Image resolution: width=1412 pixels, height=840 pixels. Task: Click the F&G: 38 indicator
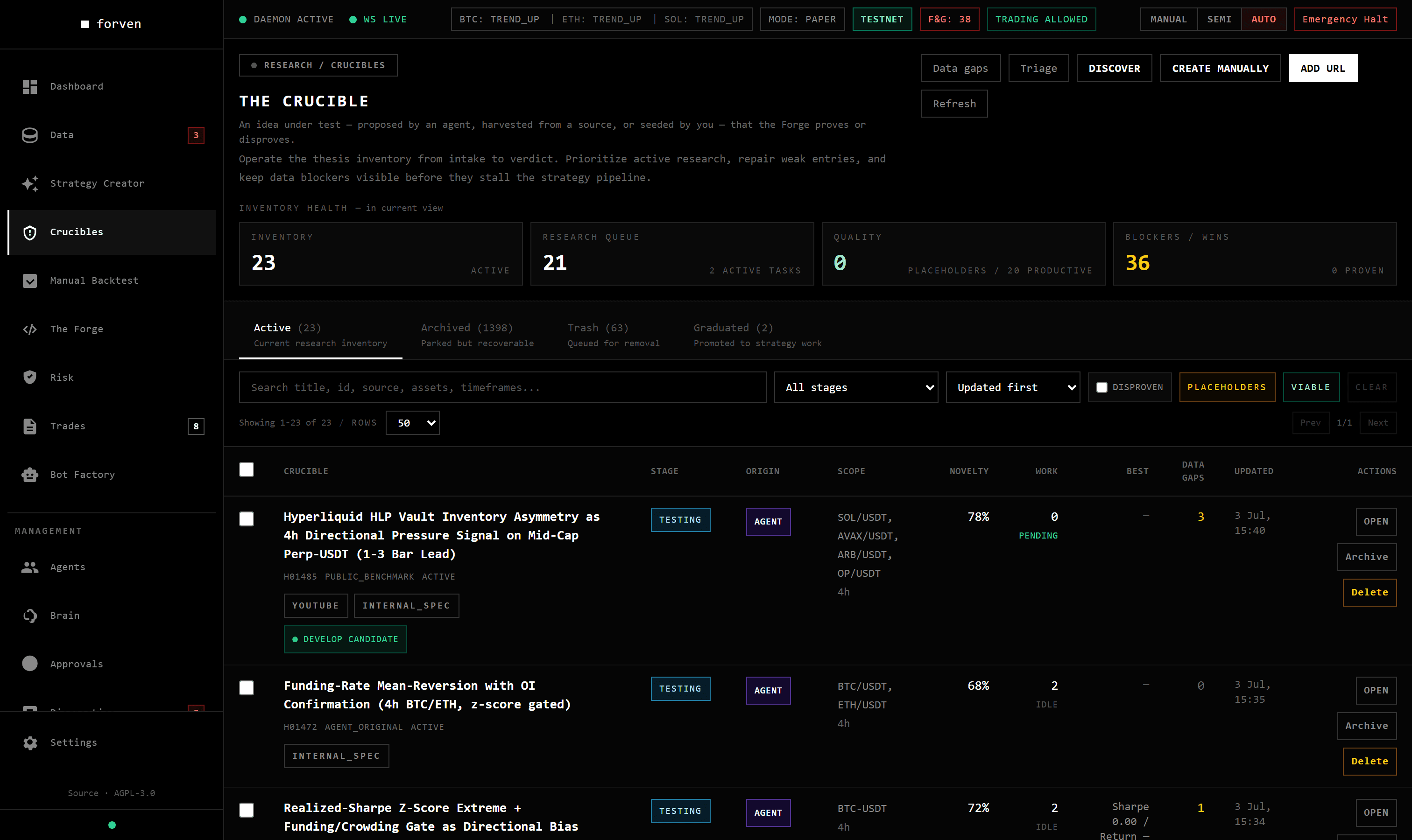(949, 19)
